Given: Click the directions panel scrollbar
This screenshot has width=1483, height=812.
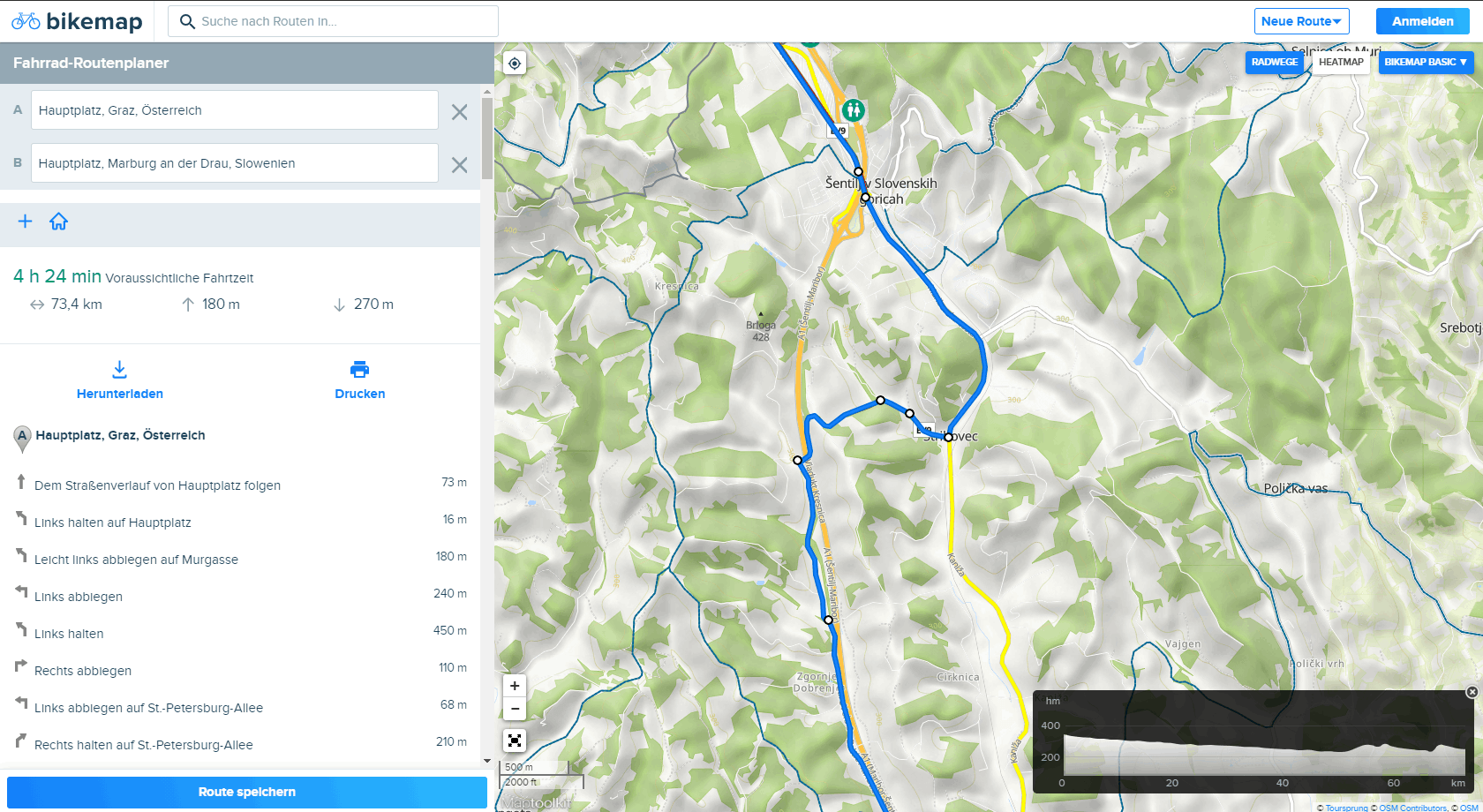Looking at the screenshot, I should [487, 139].
